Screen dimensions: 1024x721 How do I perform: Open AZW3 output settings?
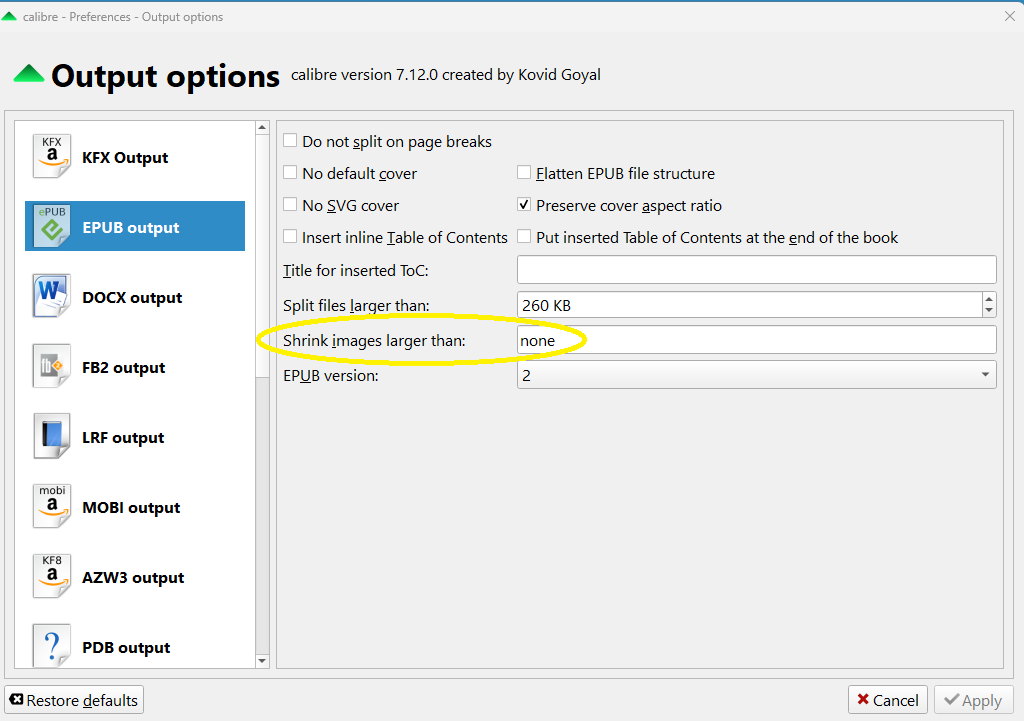pos(135,576)
